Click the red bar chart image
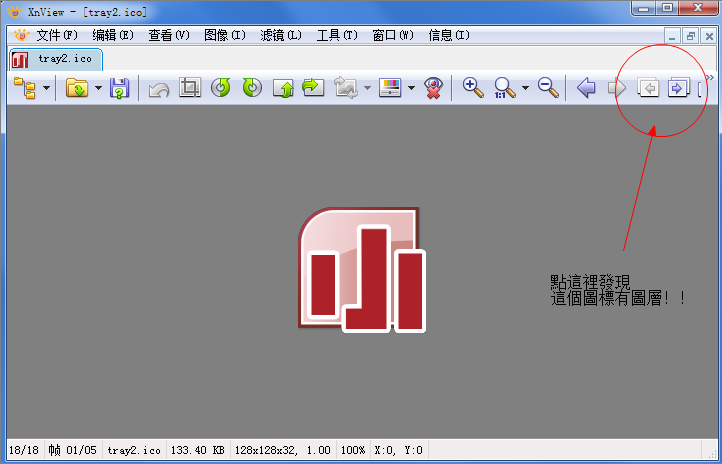Screen dimensions: 722x464 click(x=362, y=270)
